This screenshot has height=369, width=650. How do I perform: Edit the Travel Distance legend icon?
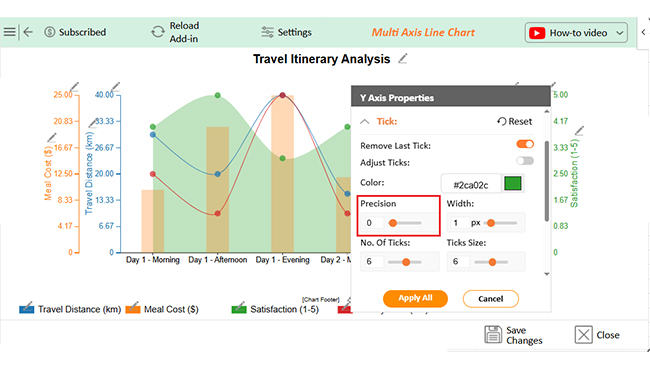click(27, 308)
